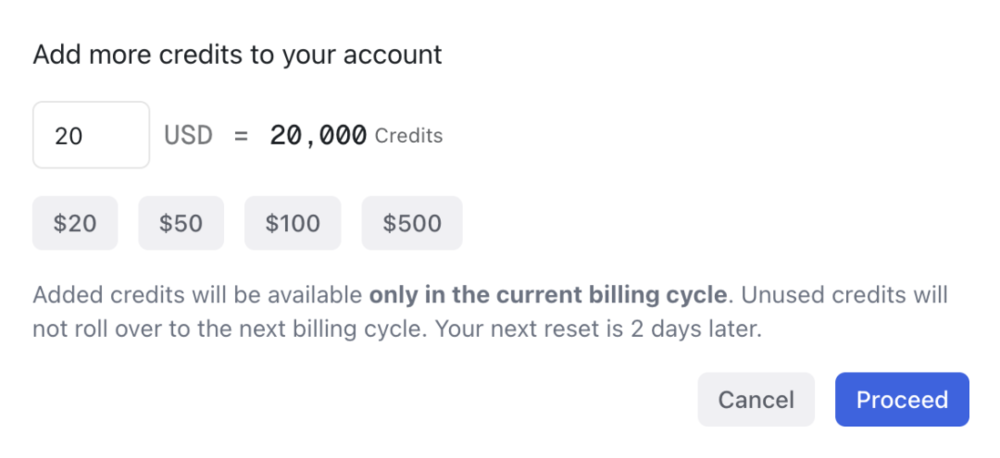Select the $500 preset amount
This screenshot has width=1000, height=458.
(x=412, y=223)
